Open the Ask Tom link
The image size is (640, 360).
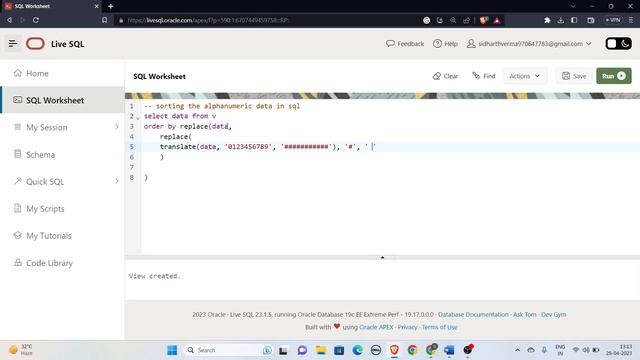pos(524,315)
